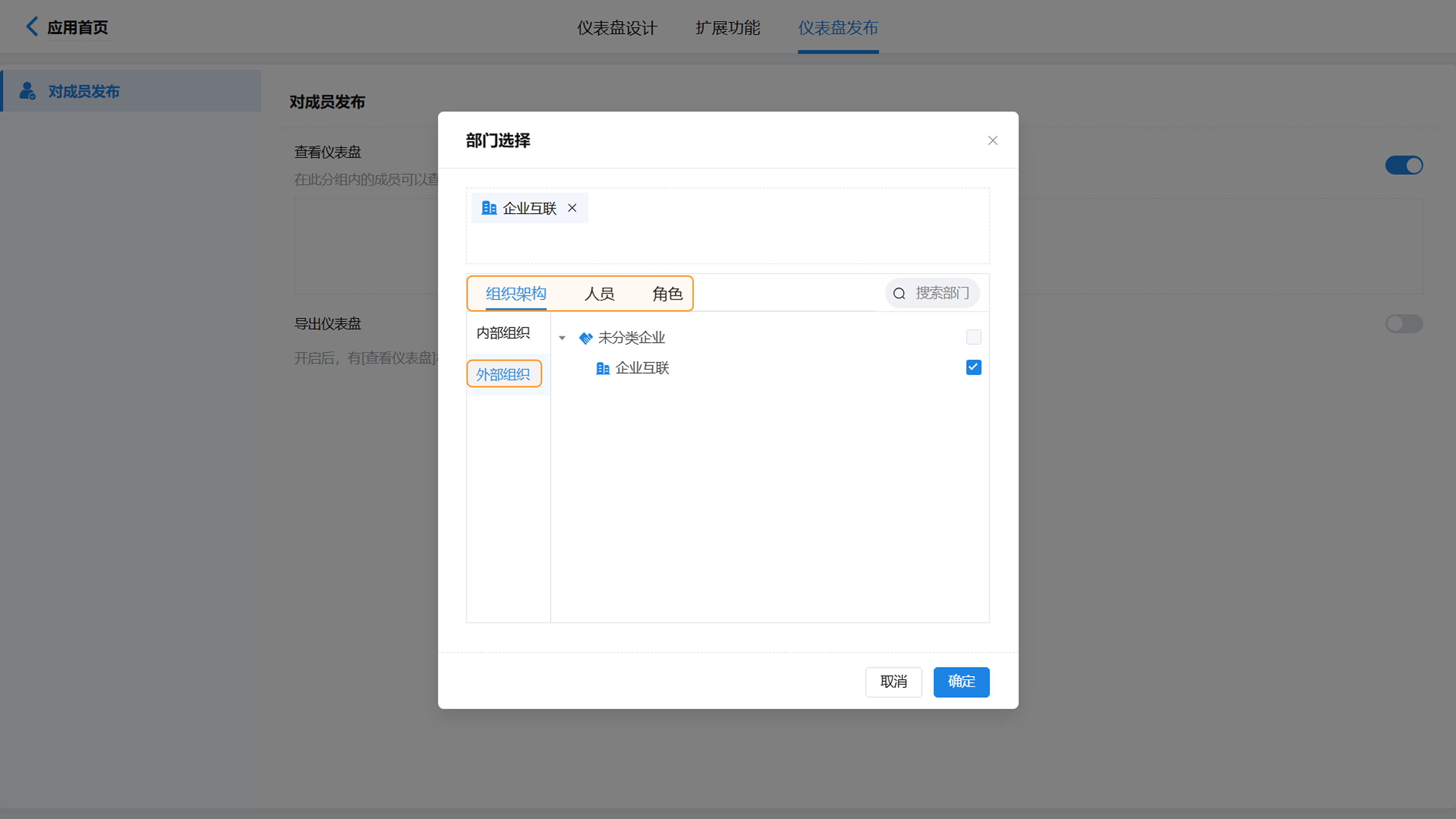
Task: Close the 部门选择 dialog with X
Action: coord(993,140)
